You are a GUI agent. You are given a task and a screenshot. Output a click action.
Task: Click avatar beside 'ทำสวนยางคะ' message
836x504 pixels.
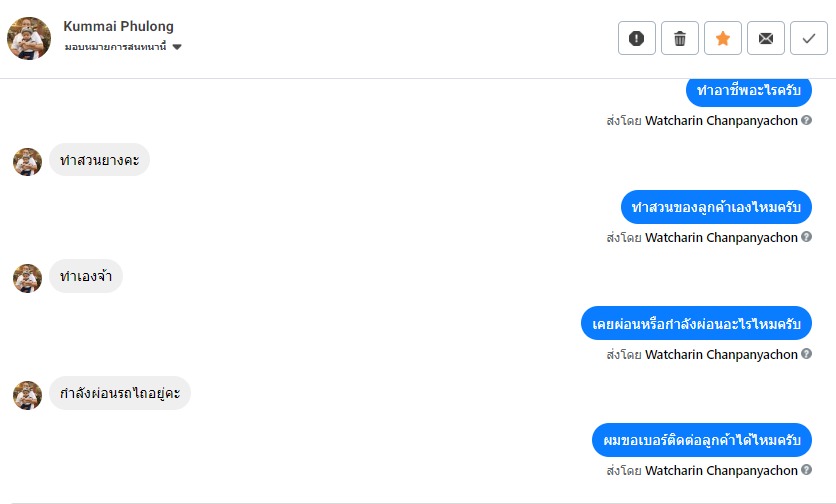coord(27,161)
